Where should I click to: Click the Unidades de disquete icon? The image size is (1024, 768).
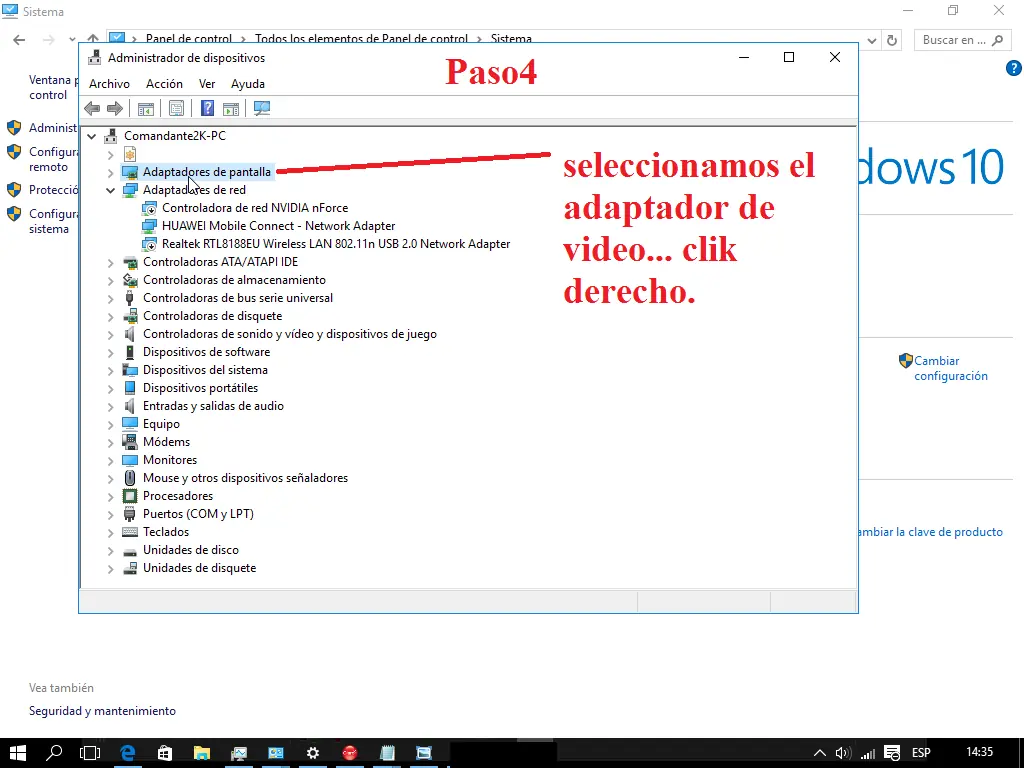130,568
